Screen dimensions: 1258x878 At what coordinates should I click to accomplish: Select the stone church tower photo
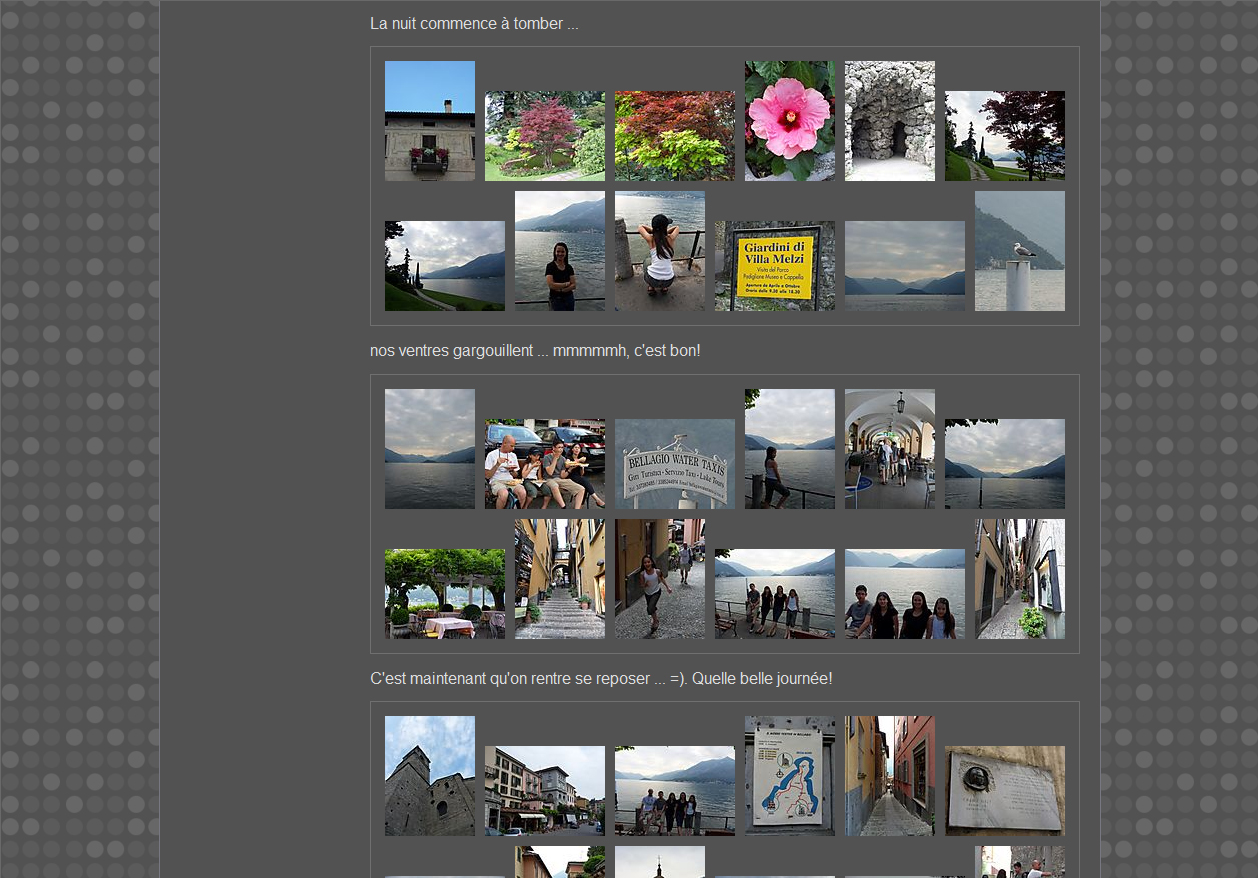[x=429, y=776]
